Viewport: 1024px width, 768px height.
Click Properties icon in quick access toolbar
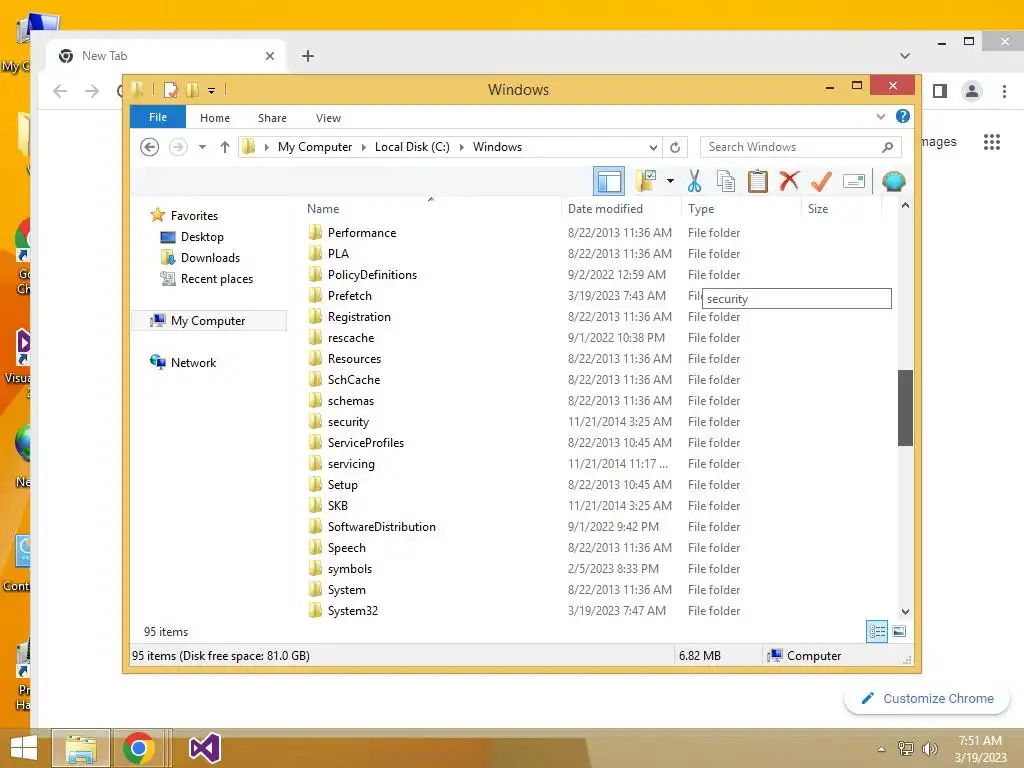170,89
